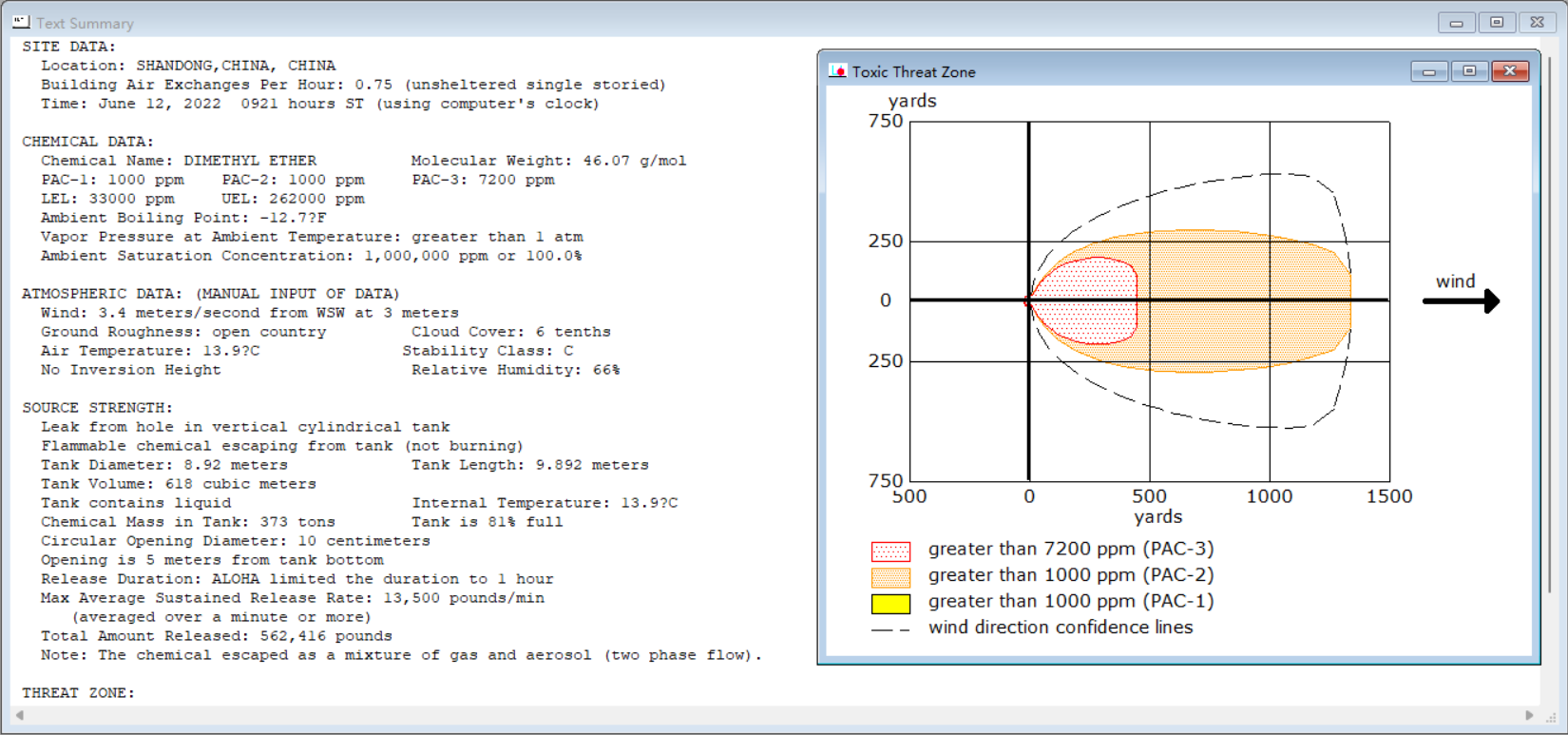Image resolution: width=1568 pixels, height=735 pixels.
Task: Click 'Max Average Sustained Release Rate' line
Action: point(293,598)
